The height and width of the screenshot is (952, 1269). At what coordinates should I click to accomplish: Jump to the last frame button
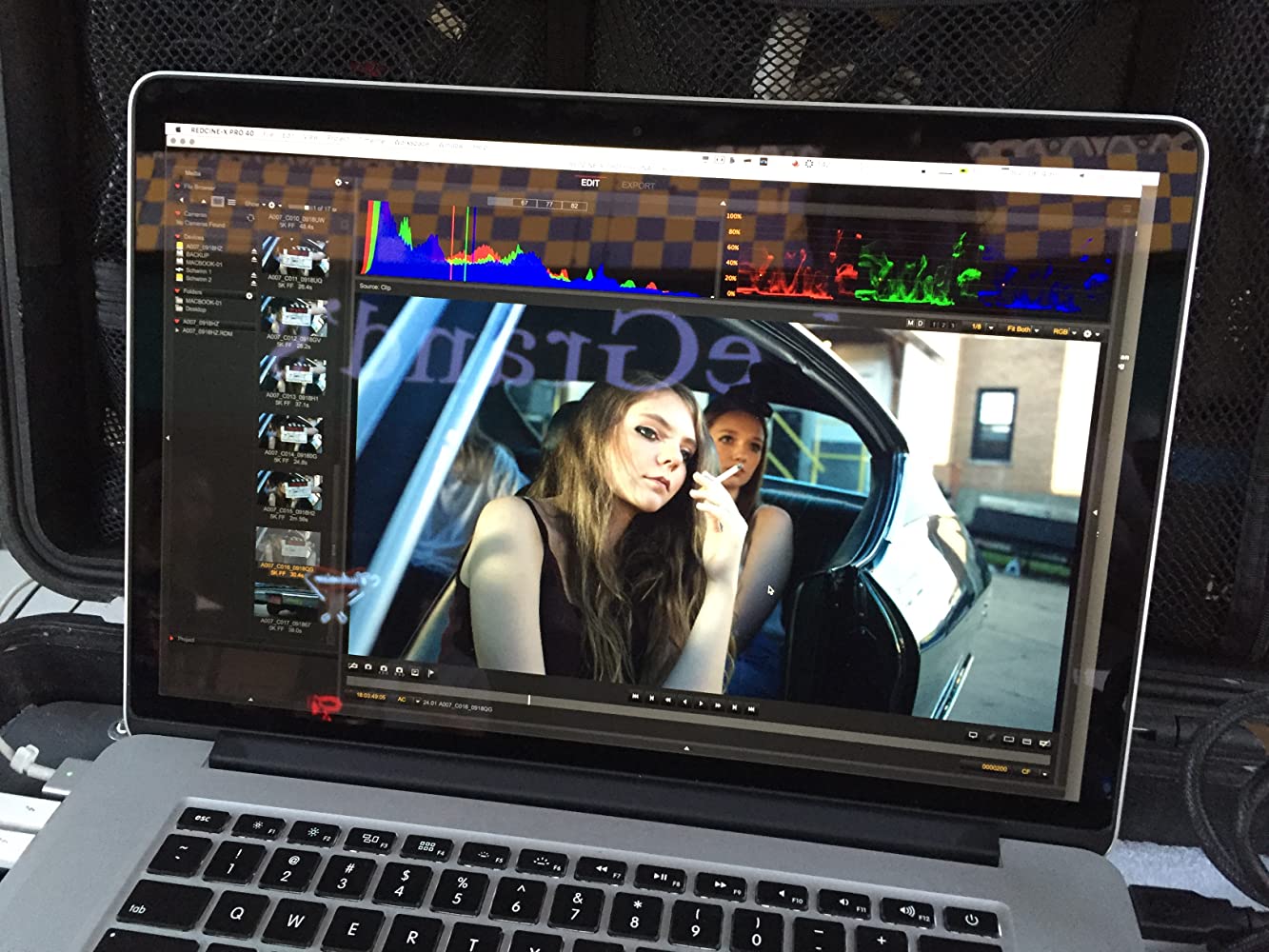751,708
